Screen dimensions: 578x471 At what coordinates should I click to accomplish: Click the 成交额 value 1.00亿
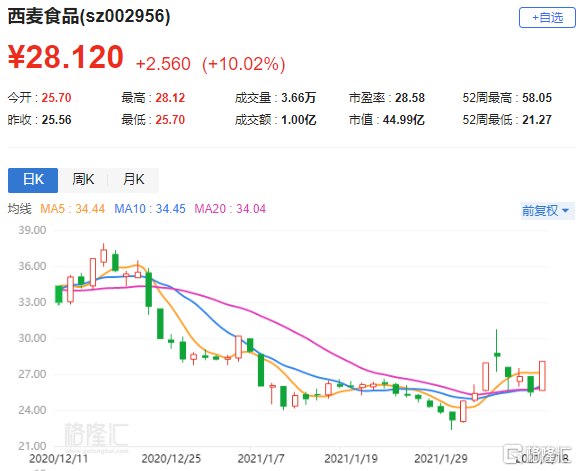point(299,120)
